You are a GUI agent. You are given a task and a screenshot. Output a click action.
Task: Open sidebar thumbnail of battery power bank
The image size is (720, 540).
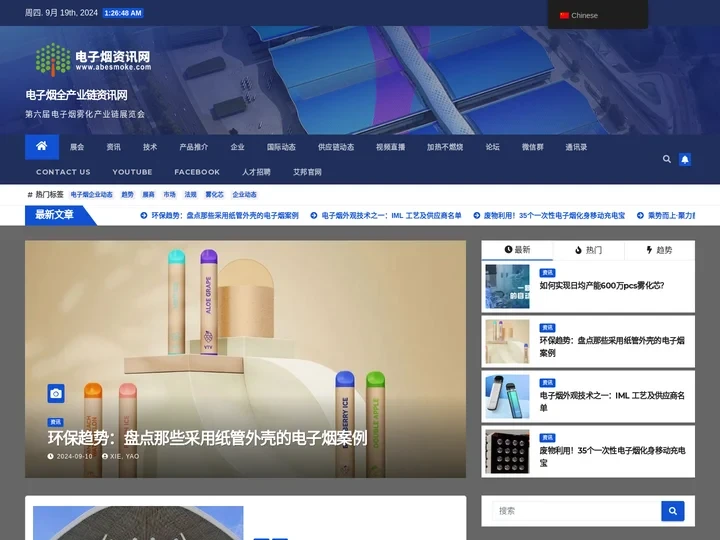(507, 451)
